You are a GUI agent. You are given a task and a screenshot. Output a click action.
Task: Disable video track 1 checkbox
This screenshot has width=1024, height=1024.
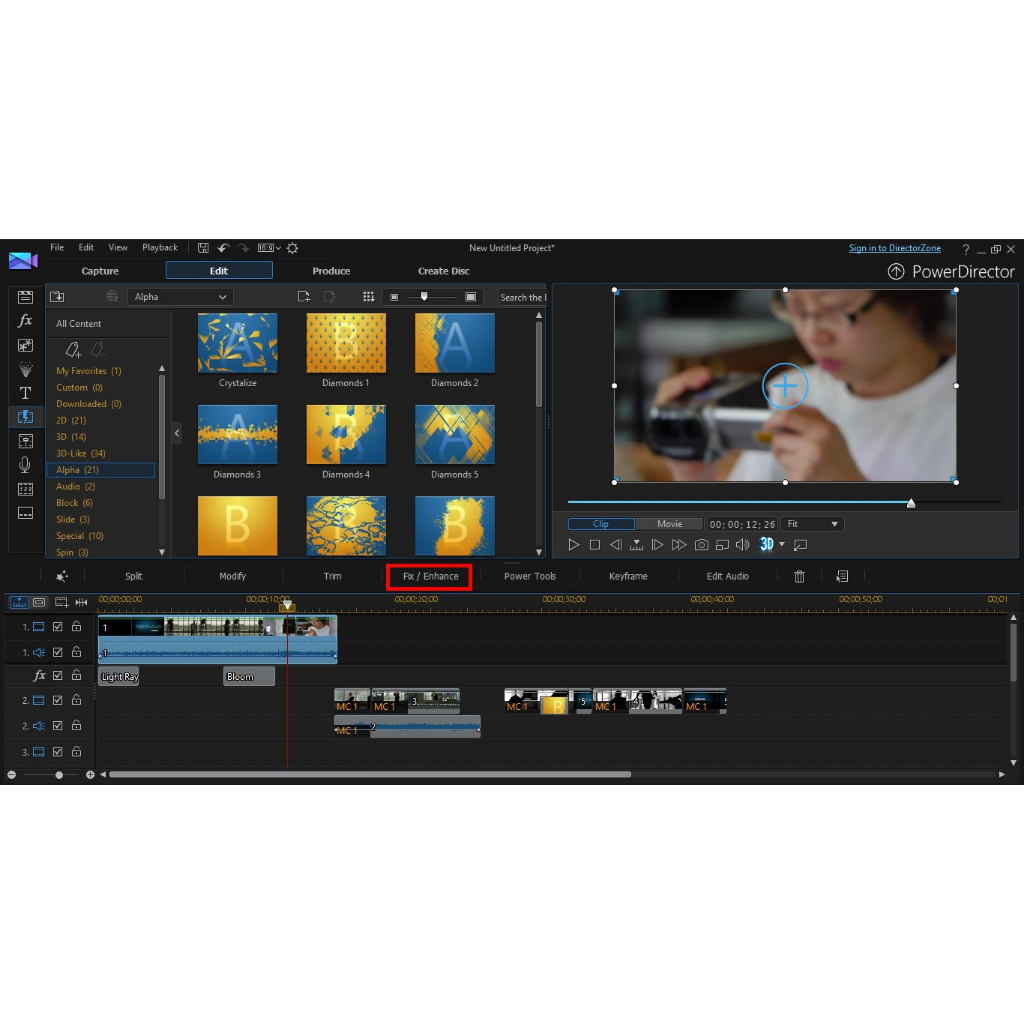pos(58,627)
